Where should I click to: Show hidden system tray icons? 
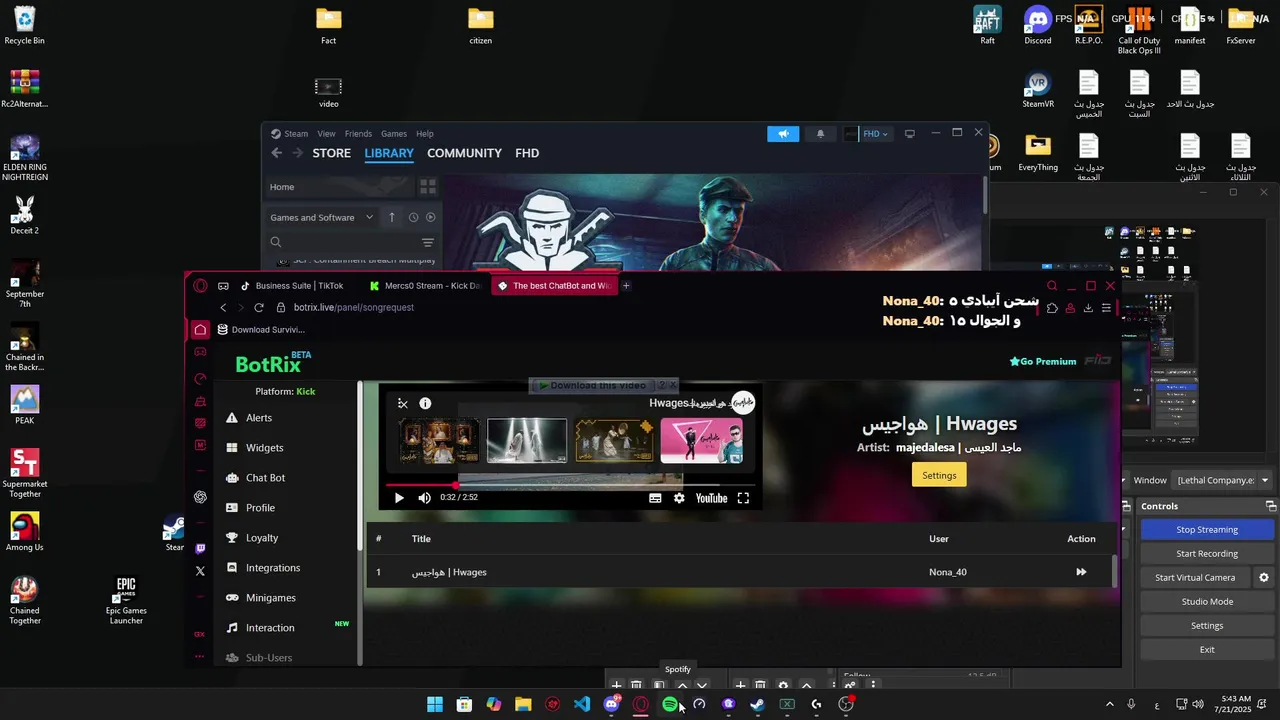(x=1109, y=704)
